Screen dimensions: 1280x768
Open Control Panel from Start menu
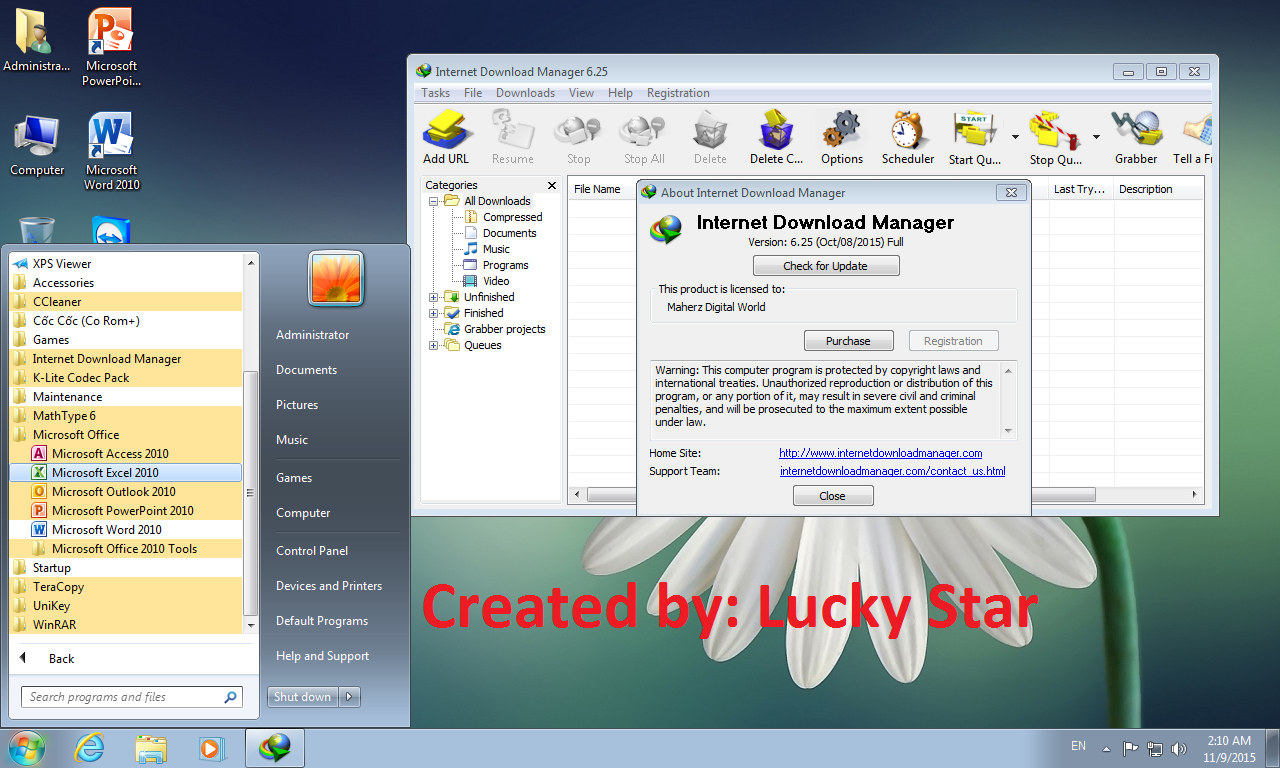click(x=312, y=551)
